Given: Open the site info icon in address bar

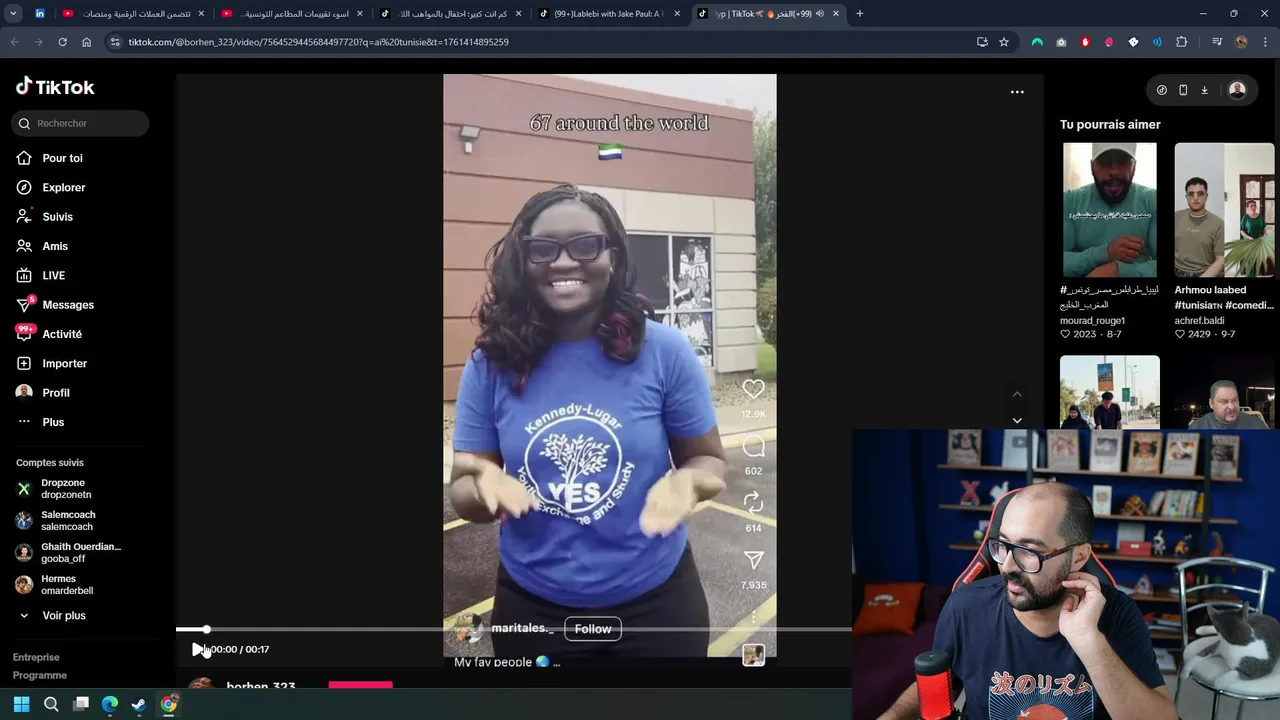Looking at the screenshot, I should click(115, 42).
